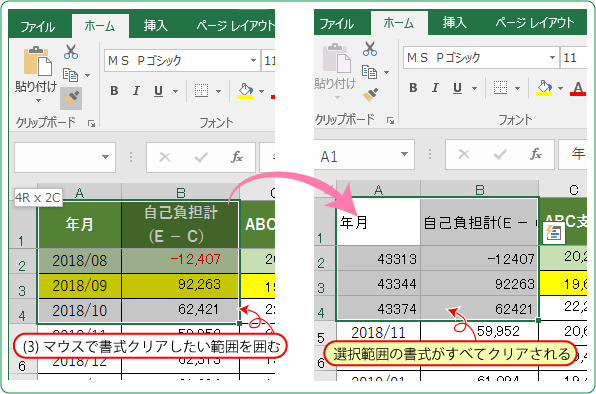The image size is (596, 394).
Task: Toggle Underline in the left ribbon
Action: point(159,91)
